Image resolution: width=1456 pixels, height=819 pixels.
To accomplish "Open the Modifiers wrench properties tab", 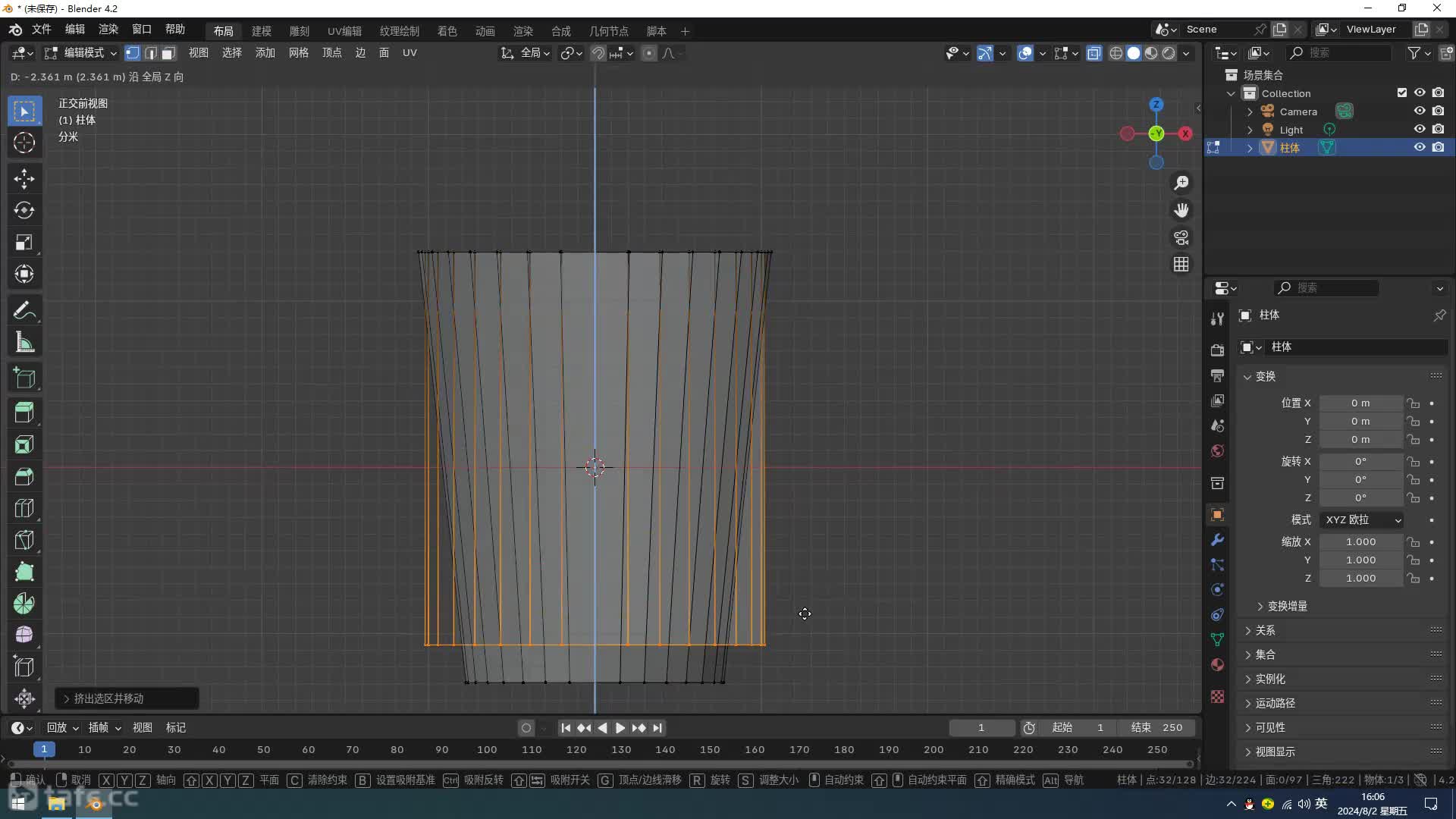I will click(1217, 540).
